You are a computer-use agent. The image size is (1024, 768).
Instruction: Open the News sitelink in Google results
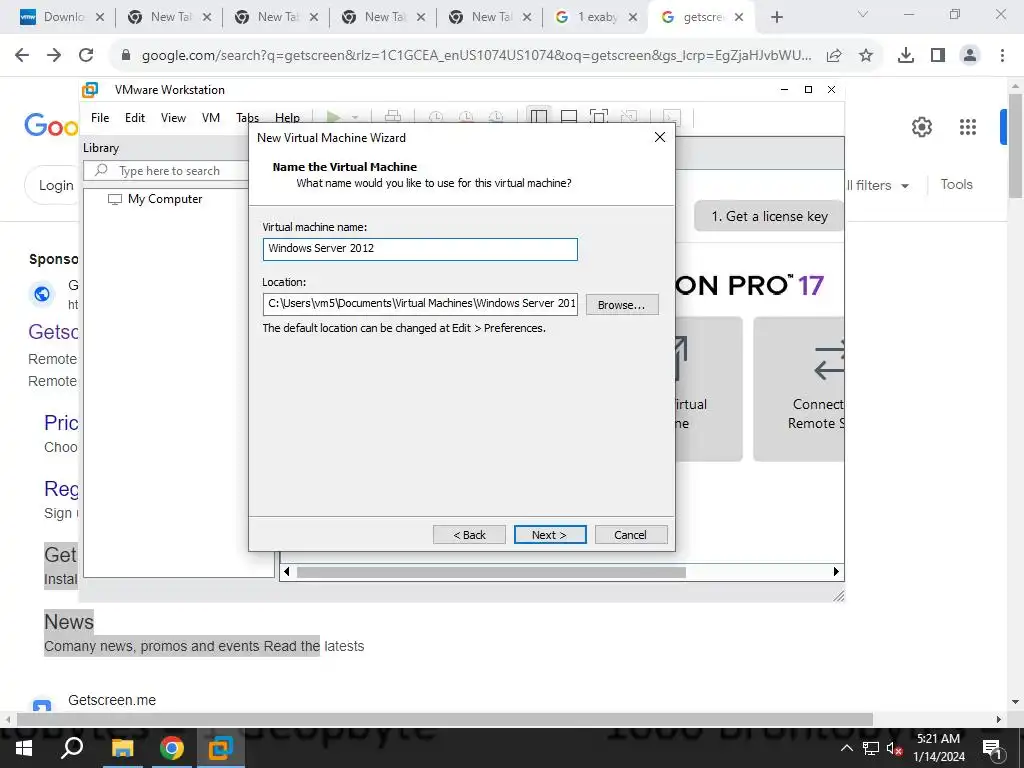pos(69,622)
